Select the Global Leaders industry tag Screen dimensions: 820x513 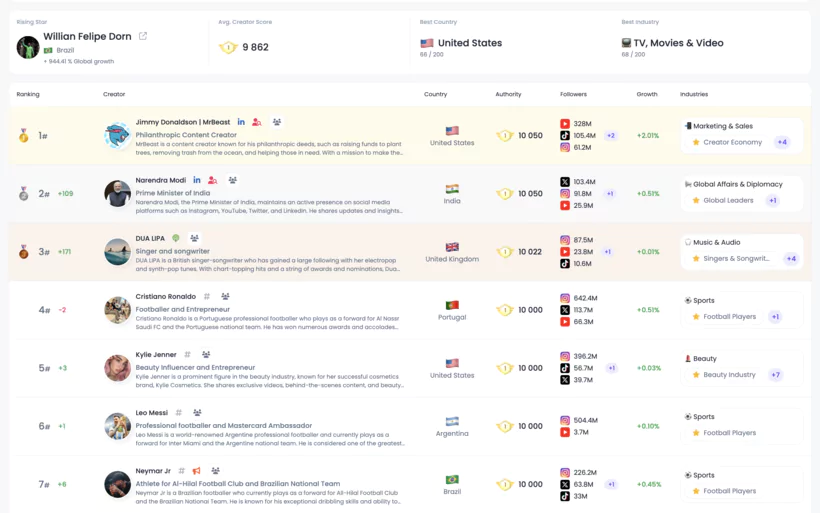click(728, 200)
